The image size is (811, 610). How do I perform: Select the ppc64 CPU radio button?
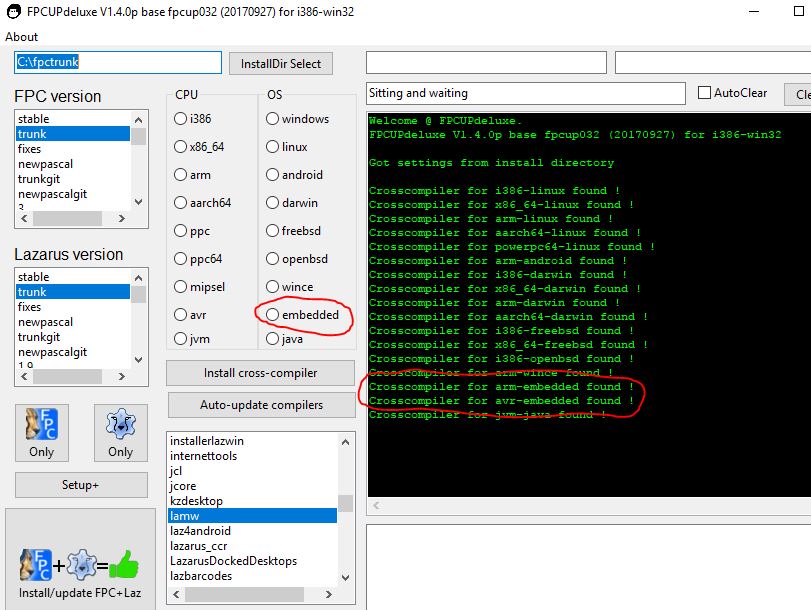(180, 258)
